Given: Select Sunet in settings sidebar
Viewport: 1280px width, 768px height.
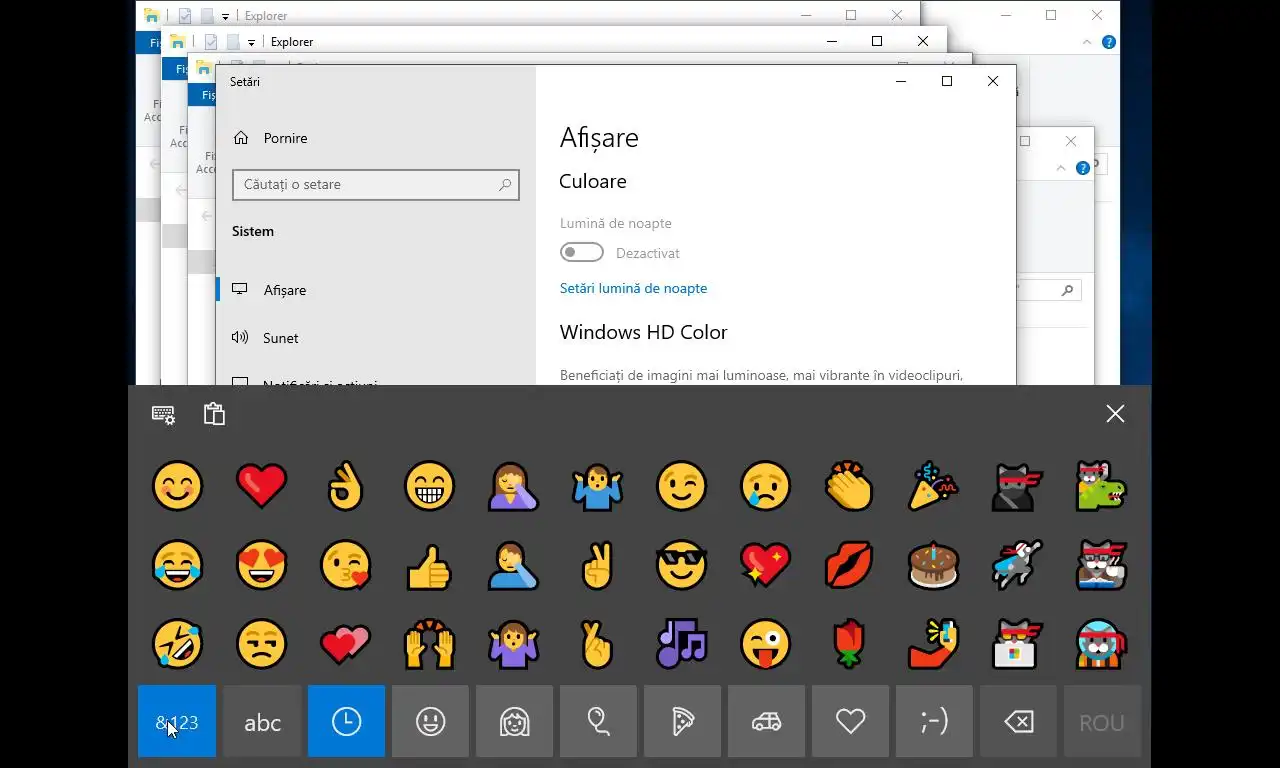Looking at the screenshot, I should (376, 338).
